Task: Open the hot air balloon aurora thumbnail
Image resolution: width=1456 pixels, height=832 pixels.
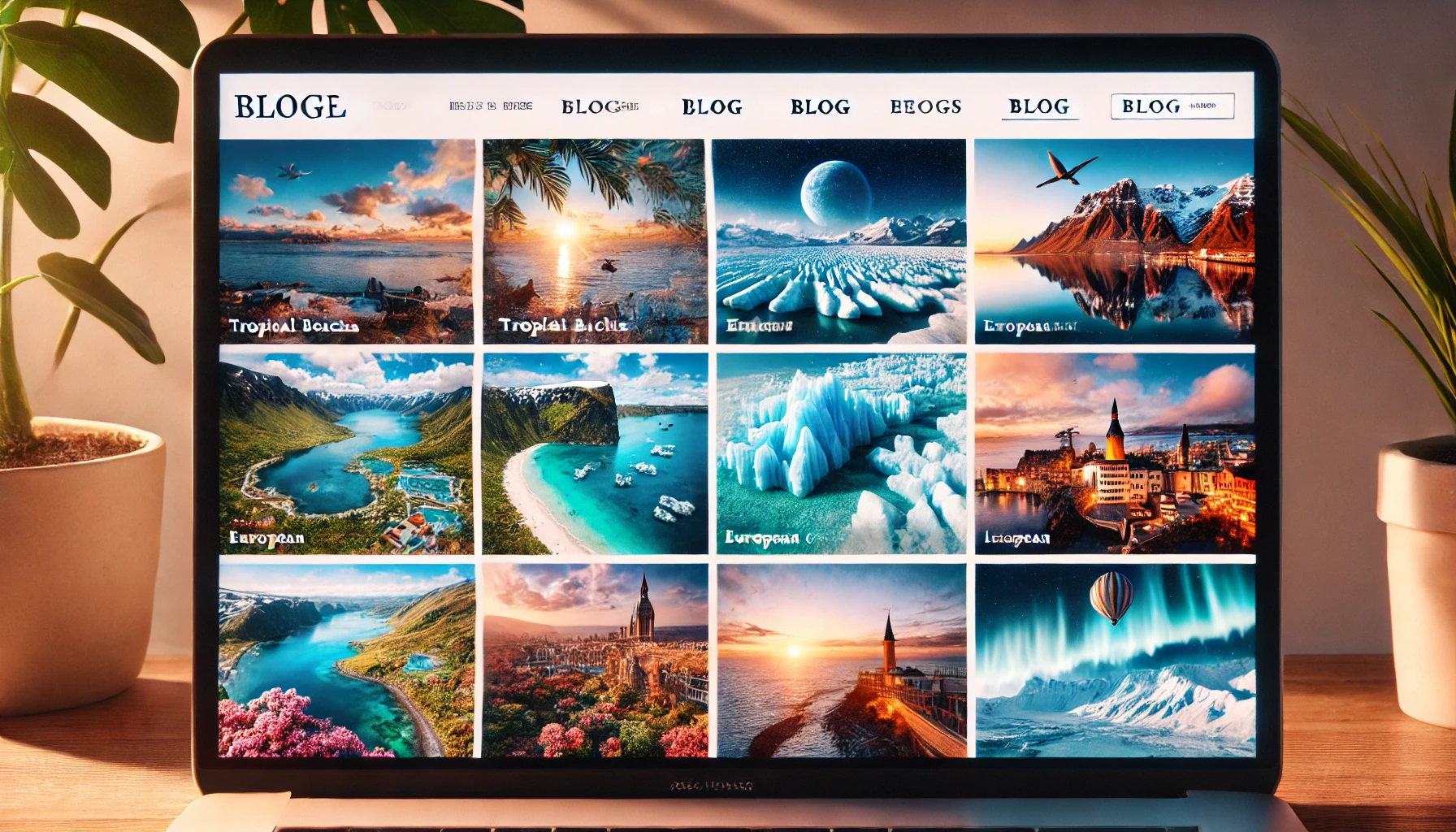Action: tap(1115, 661)
